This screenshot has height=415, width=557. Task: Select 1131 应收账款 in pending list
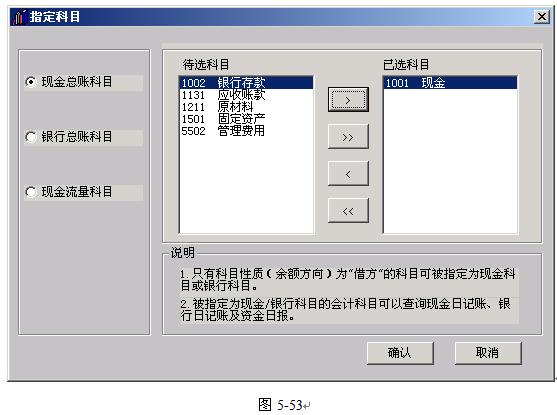click(246, 95)
